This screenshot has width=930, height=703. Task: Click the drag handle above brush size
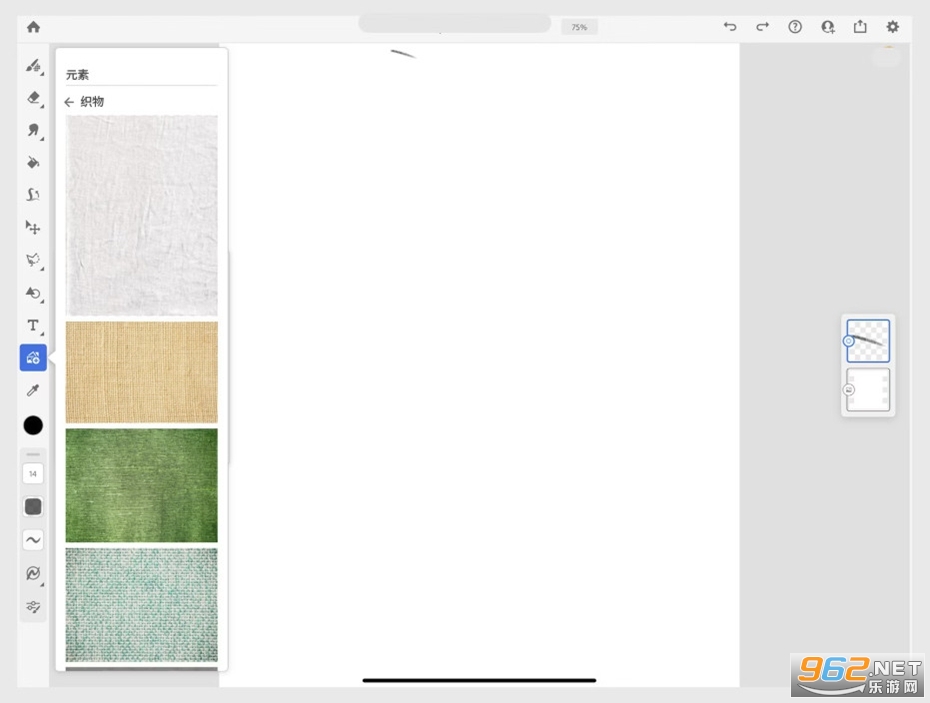pyautogui.click(x=33, y=454)
